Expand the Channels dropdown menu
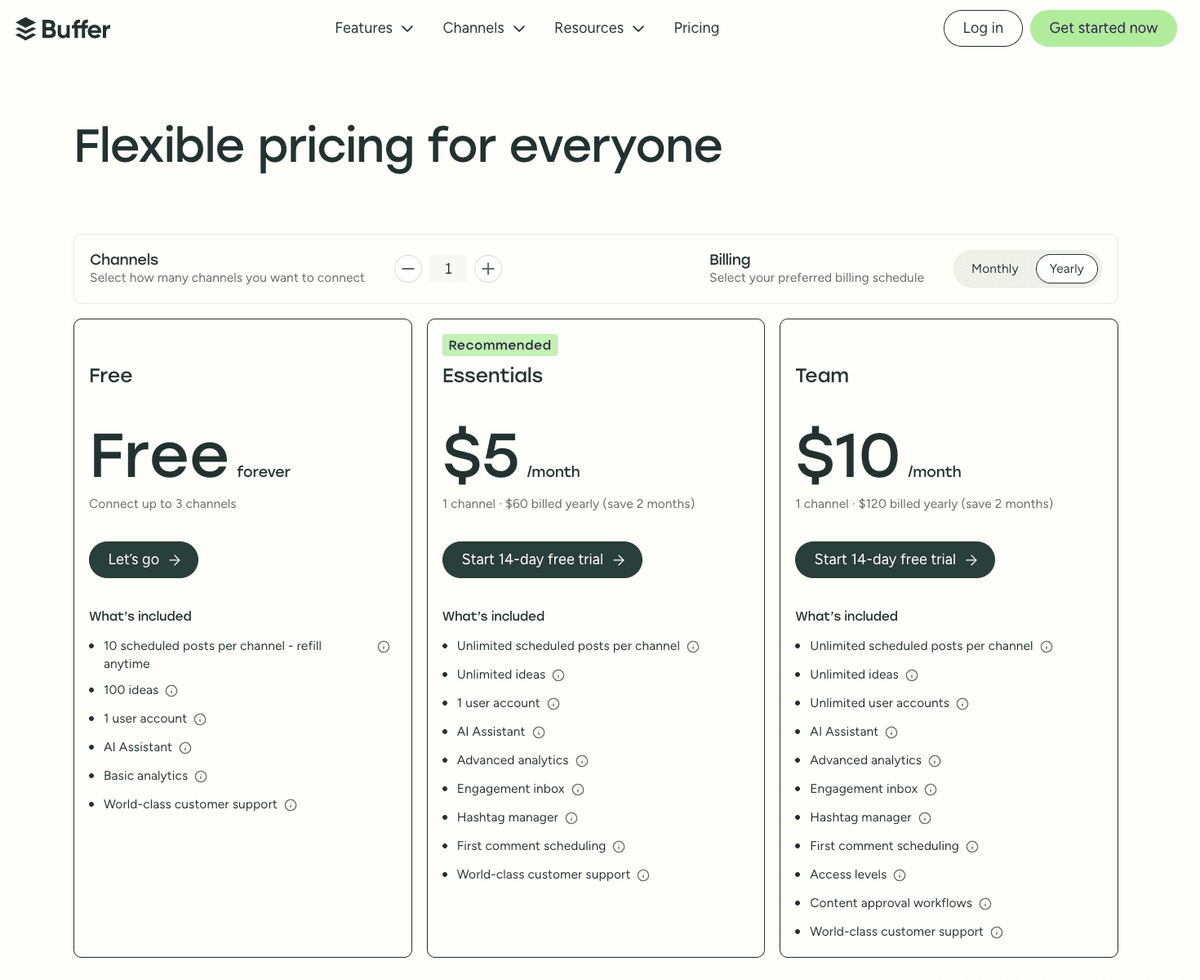Image resolution: width=1200 pixels, height=980 pixels. pos(483,28)
